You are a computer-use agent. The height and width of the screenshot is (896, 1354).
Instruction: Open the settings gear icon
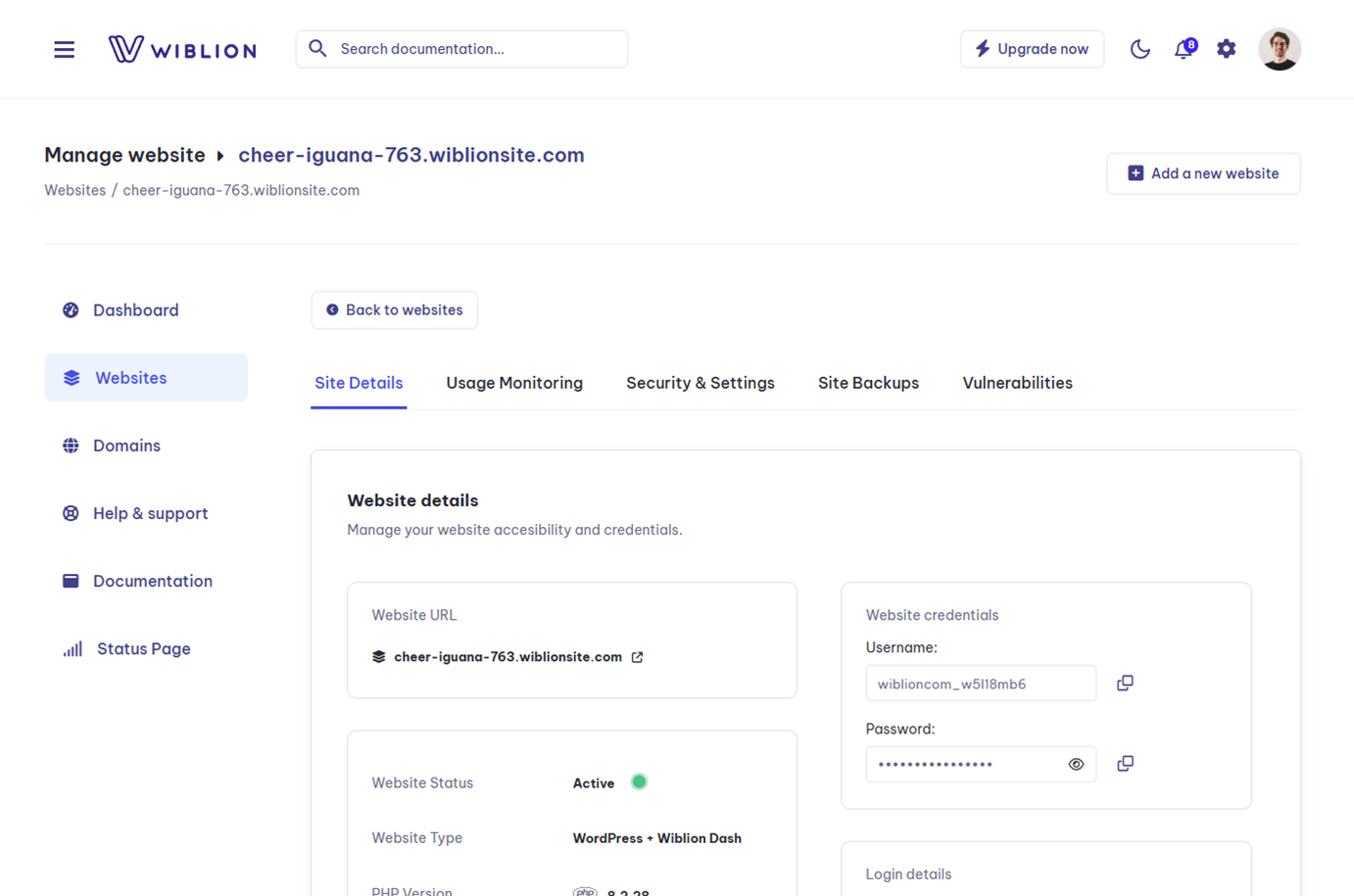tap(1226, 48)
